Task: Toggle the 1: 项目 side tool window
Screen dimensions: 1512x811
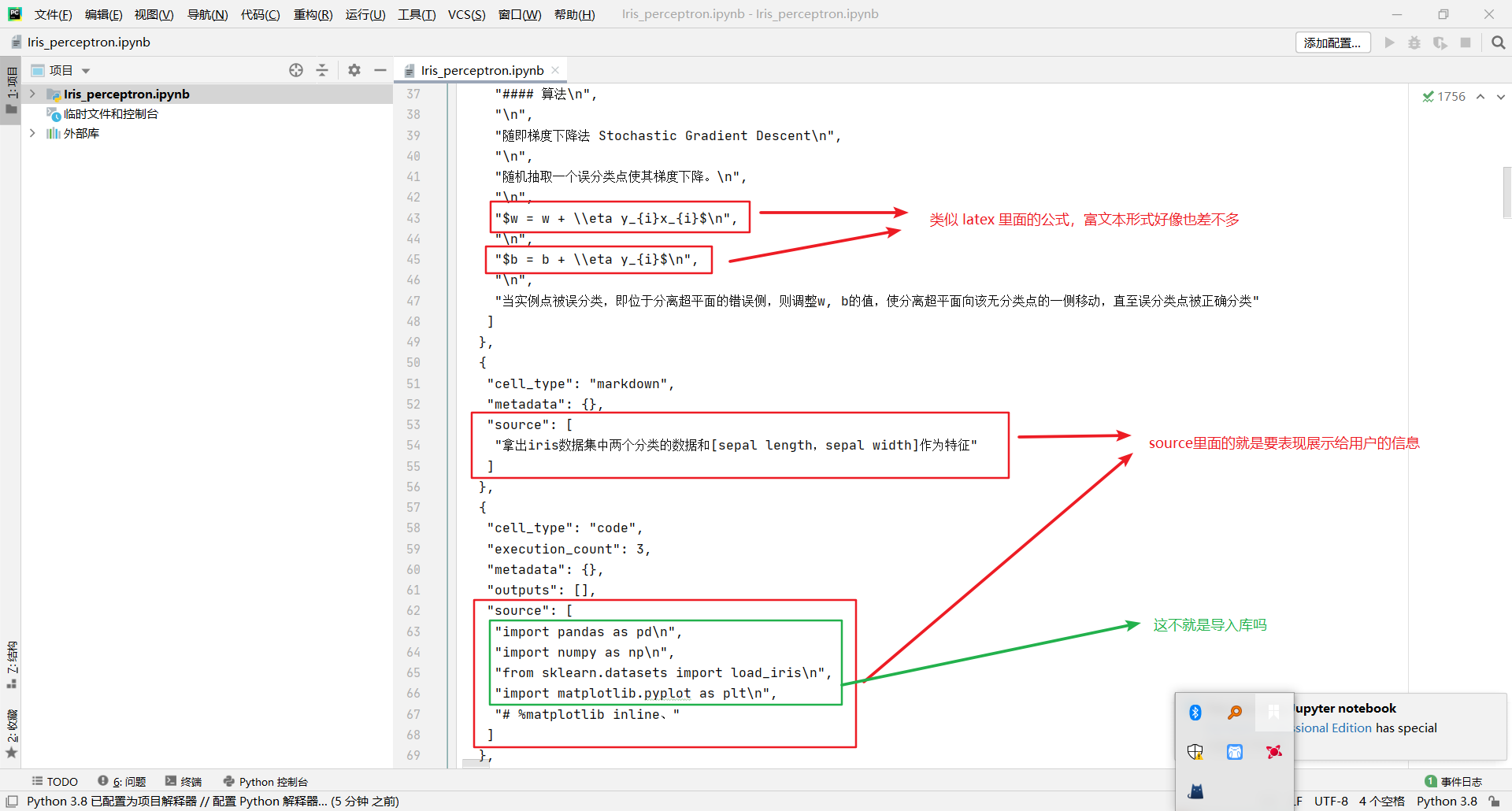Action: click(x=11, y=91)
